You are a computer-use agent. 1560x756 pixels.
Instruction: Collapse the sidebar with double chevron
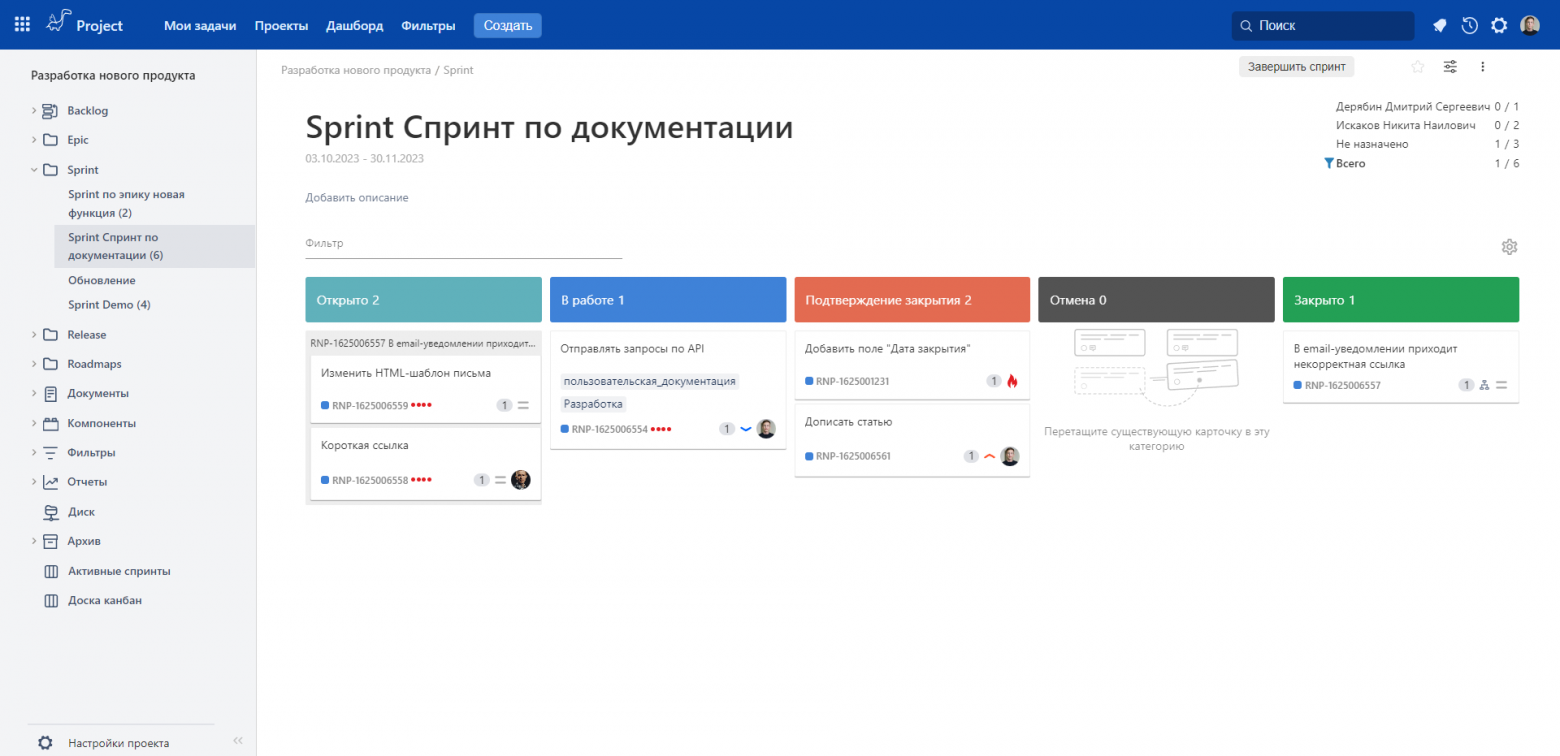(x=238, y=741)
